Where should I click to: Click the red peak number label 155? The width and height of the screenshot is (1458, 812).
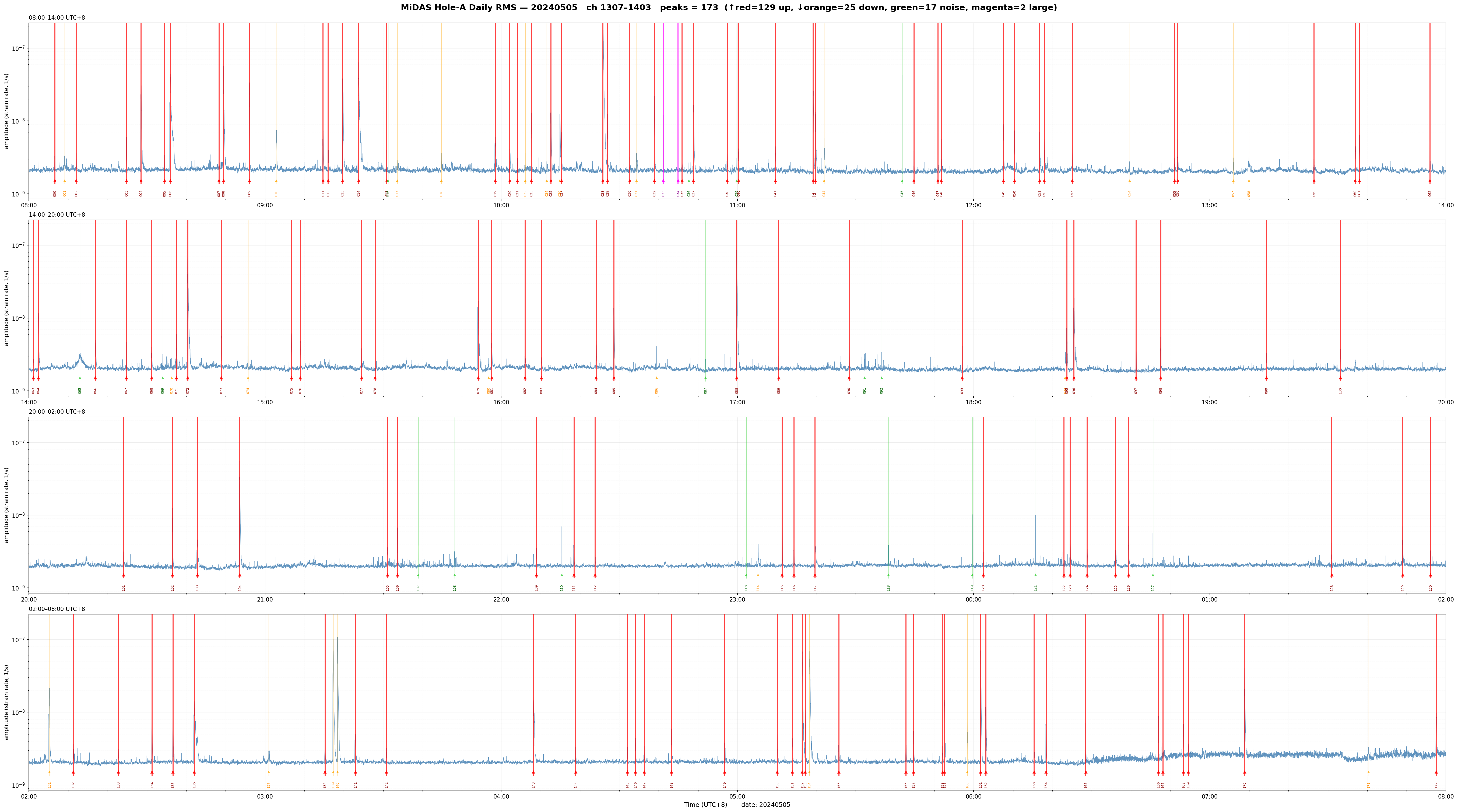[x=839, y=785]
